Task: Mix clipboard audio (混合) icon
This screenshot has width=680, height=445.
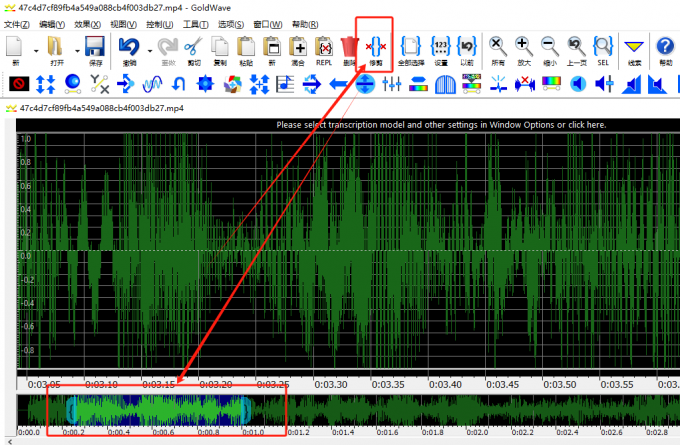Action: pos(298,51)
